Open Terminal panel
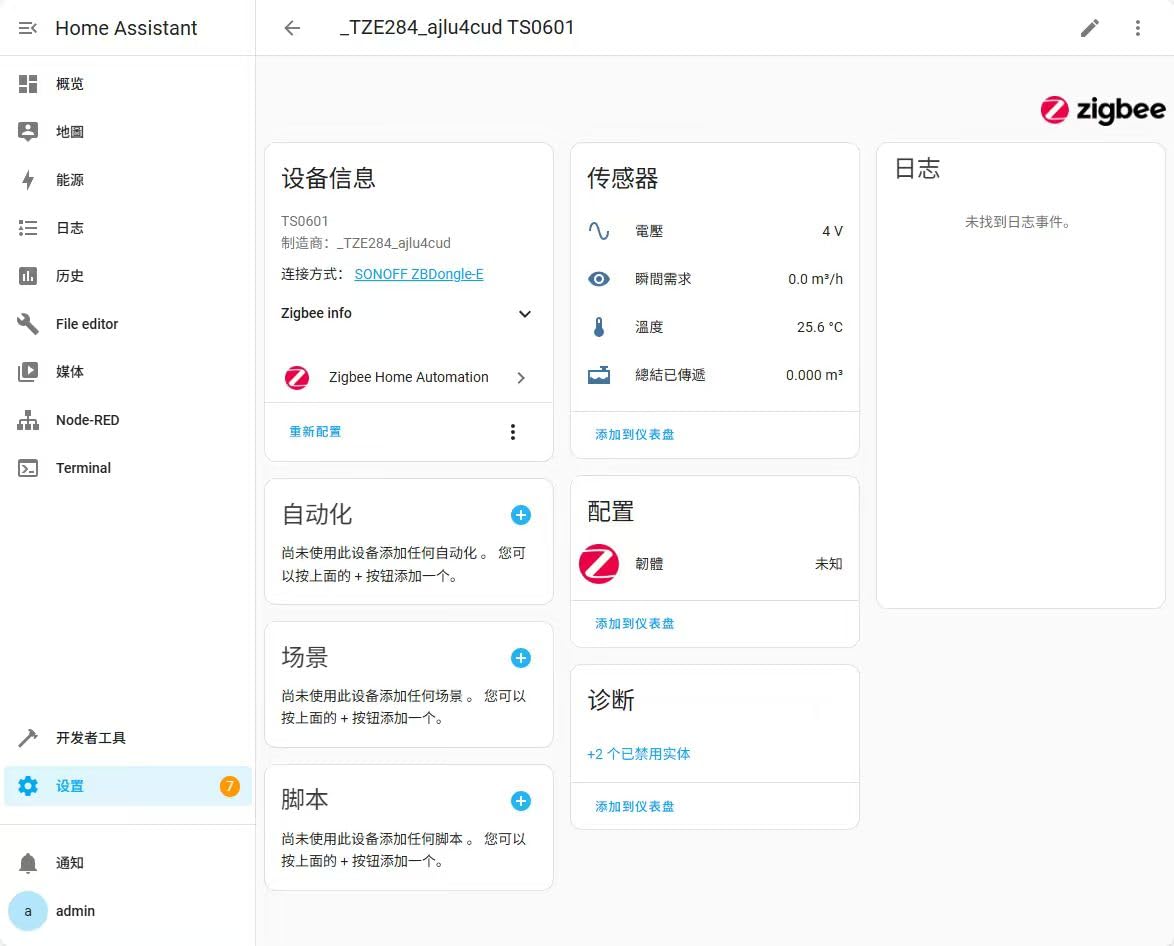The height and width of the screenshot is (946, 1174). 127,468
